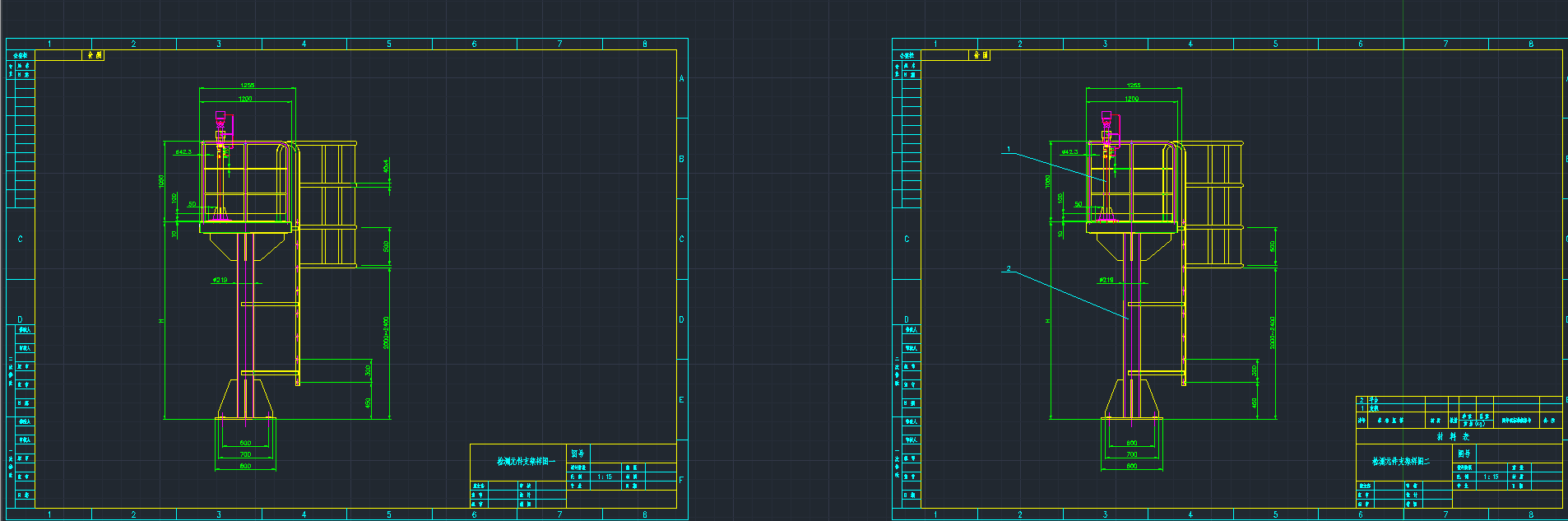The height and width of the screenshot is (521, 1568).
Task: Select the magenta sensor device atop the left platform
Action: point(220,125)
